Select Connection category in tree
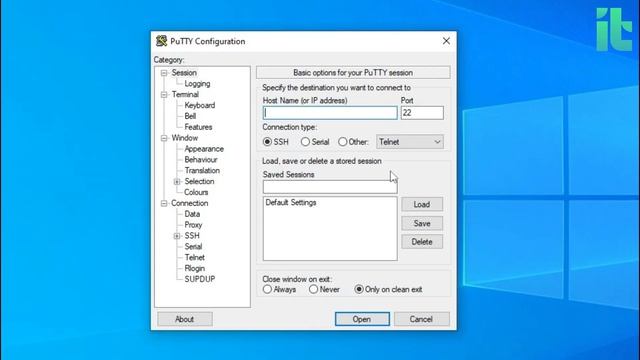The width and height of the screenshot is (640, 360). (189, 203)
